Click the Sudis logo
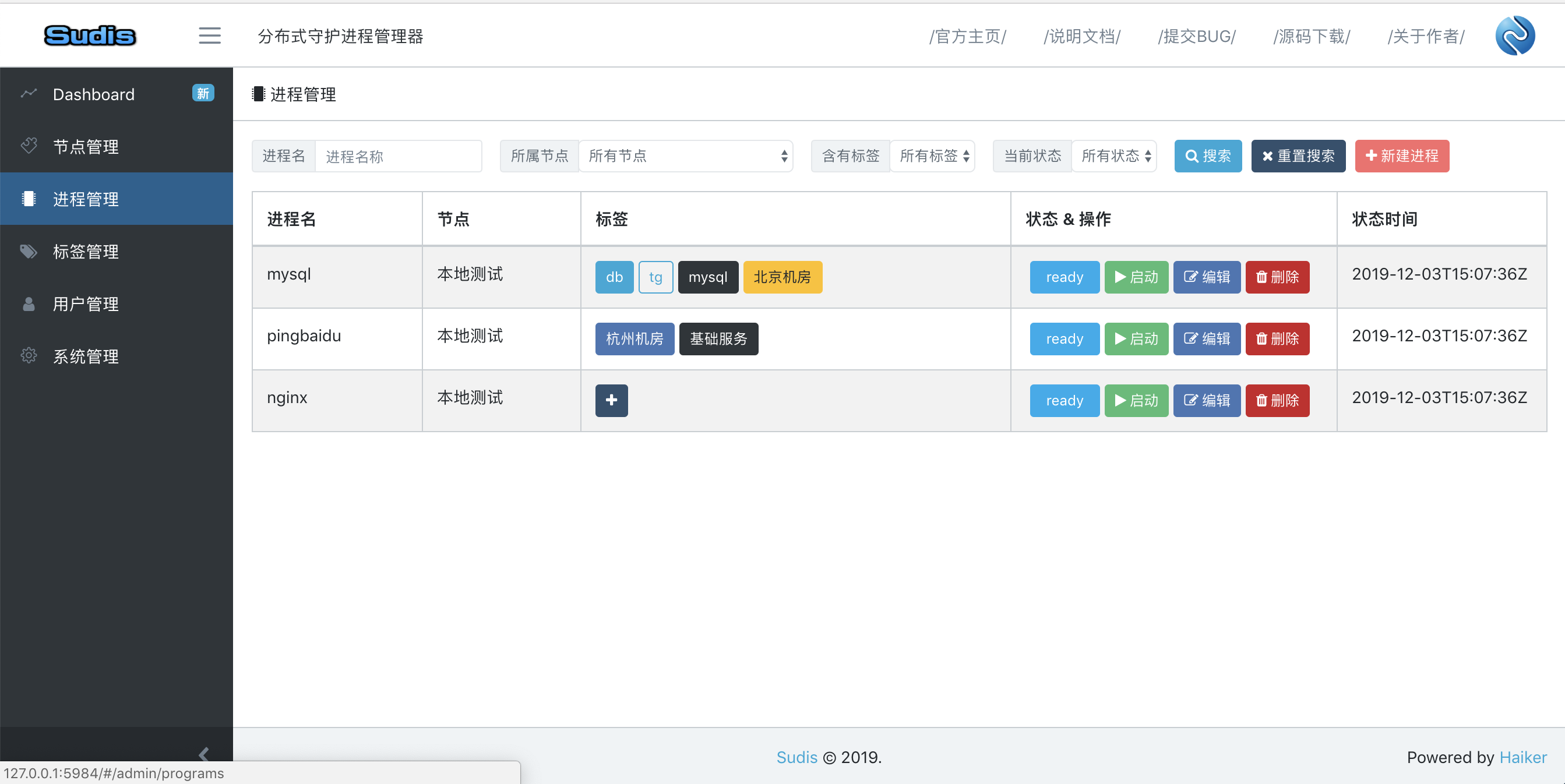This screenshot has height=784, width=1565. [x=90, y=36]
